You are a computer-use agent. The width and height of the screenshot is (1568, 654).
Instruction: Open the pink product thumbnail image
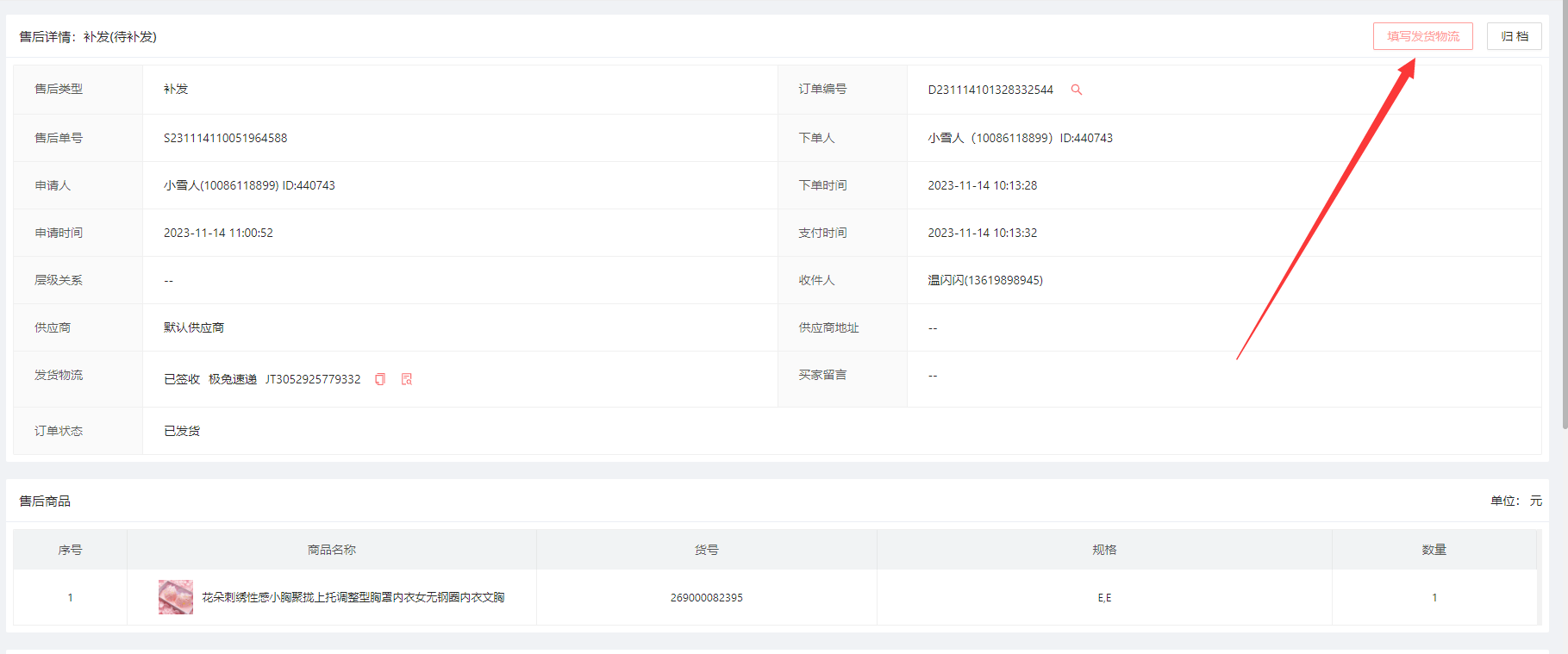176,597
